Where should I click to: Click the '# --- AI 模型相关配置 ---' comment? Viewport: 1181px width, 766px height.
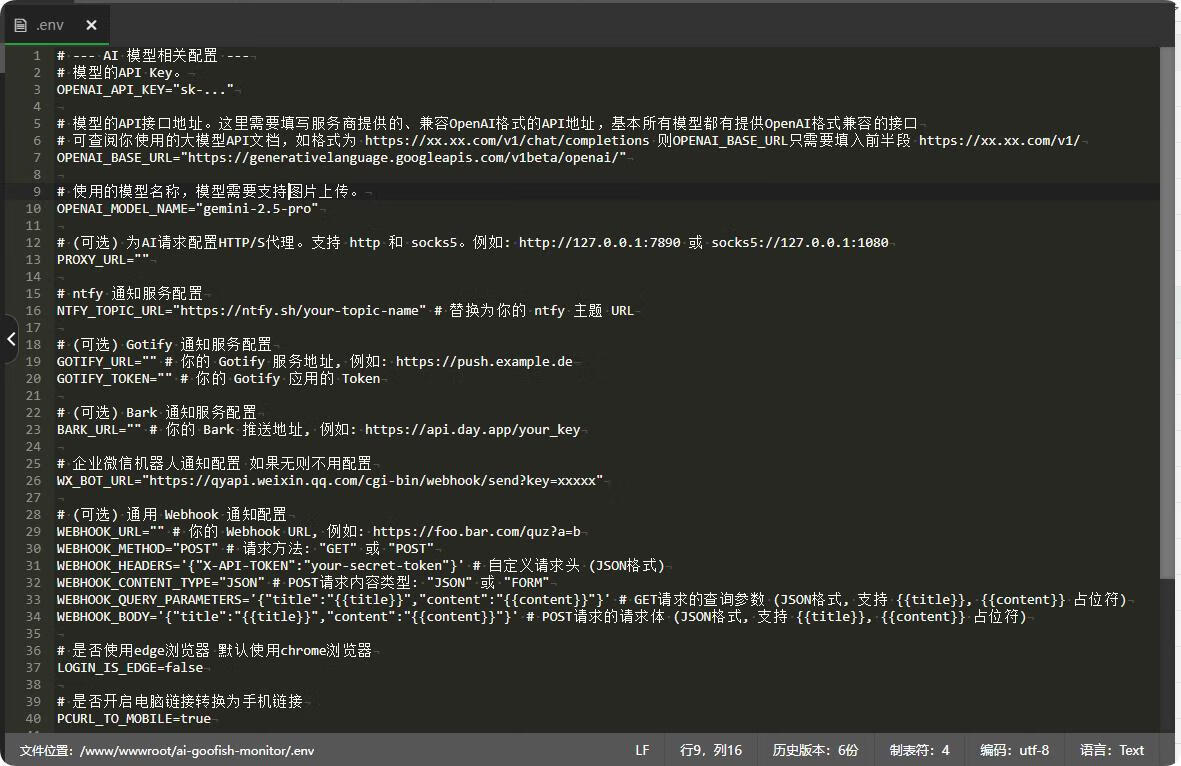(x=153, y=56)
